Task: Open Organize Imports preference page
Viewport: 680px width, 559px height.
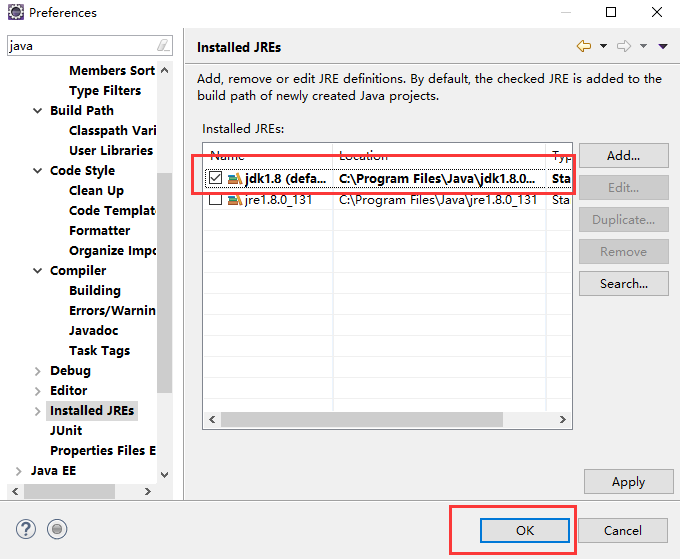Action: [x=112, y=251]
